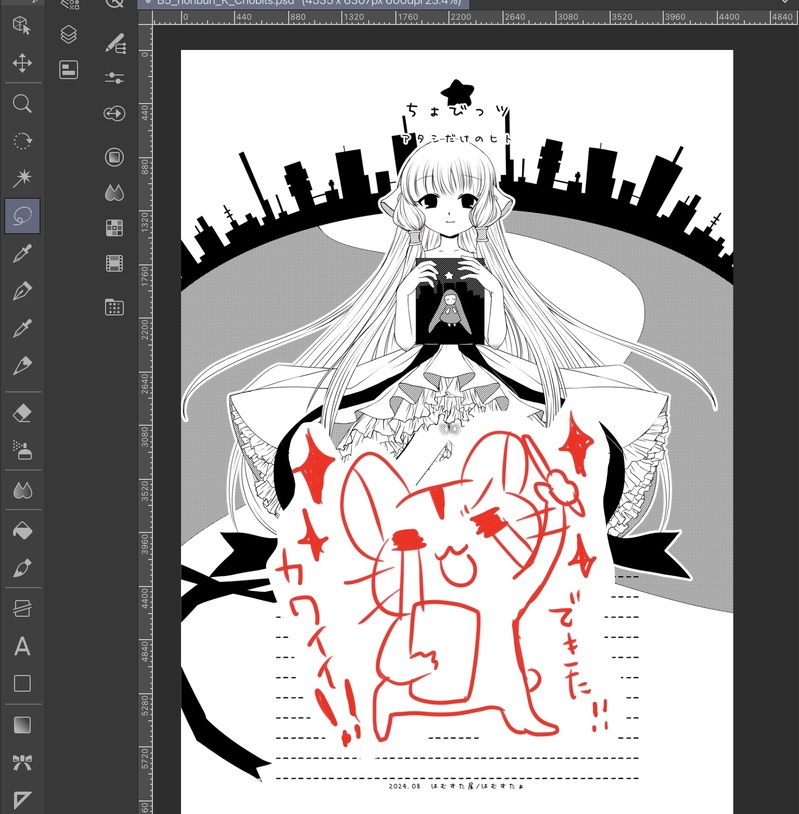Select the Airbrush spray tool
Image resolution: width=799 pixels, height=814 pixels.
22,451
